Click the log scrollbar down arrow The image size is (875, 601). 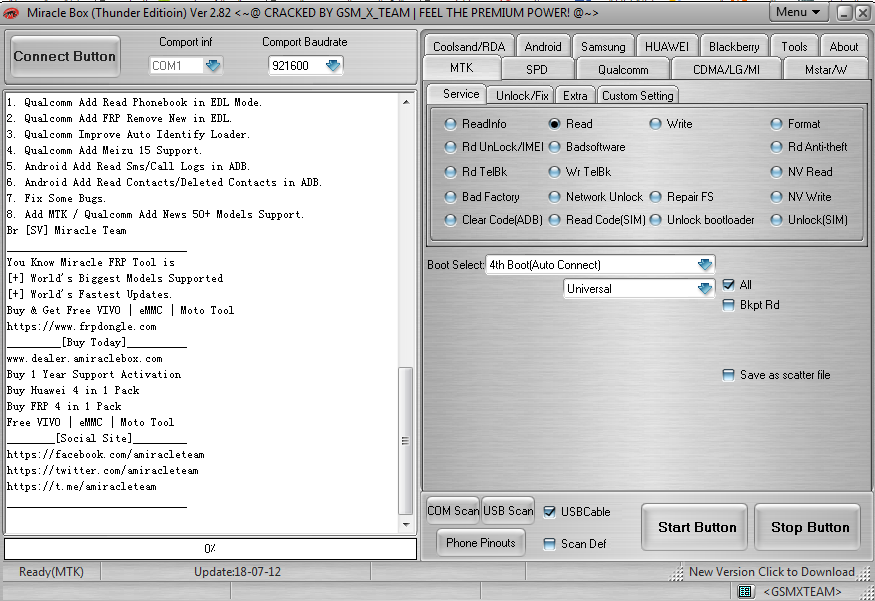(x=406, y=525)
